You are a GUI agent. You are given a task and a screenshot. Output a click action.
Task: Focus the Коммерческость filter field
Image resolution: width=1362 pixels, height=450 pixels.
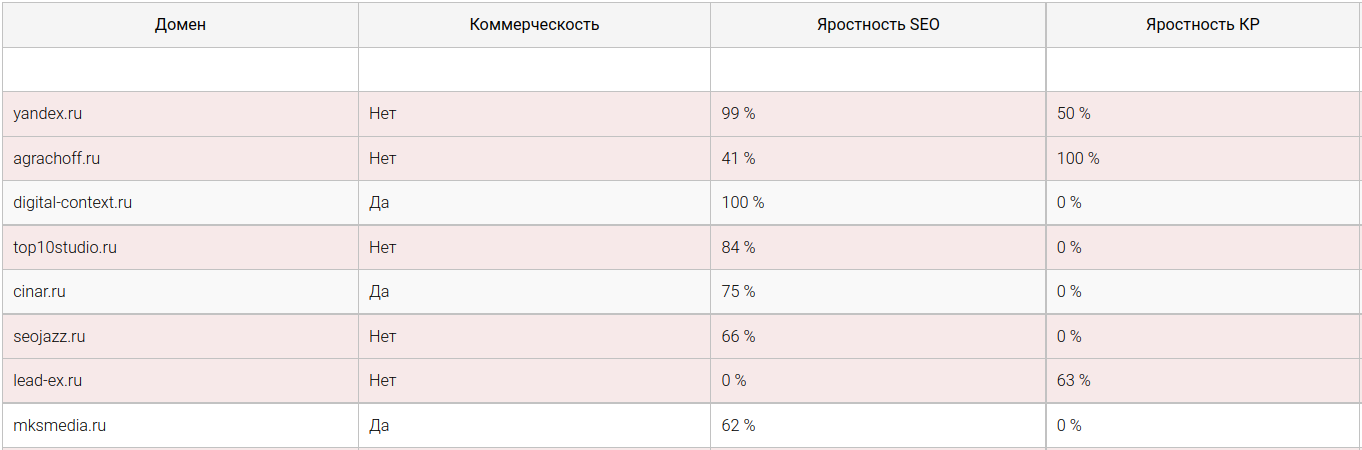(x=534, y=70)
